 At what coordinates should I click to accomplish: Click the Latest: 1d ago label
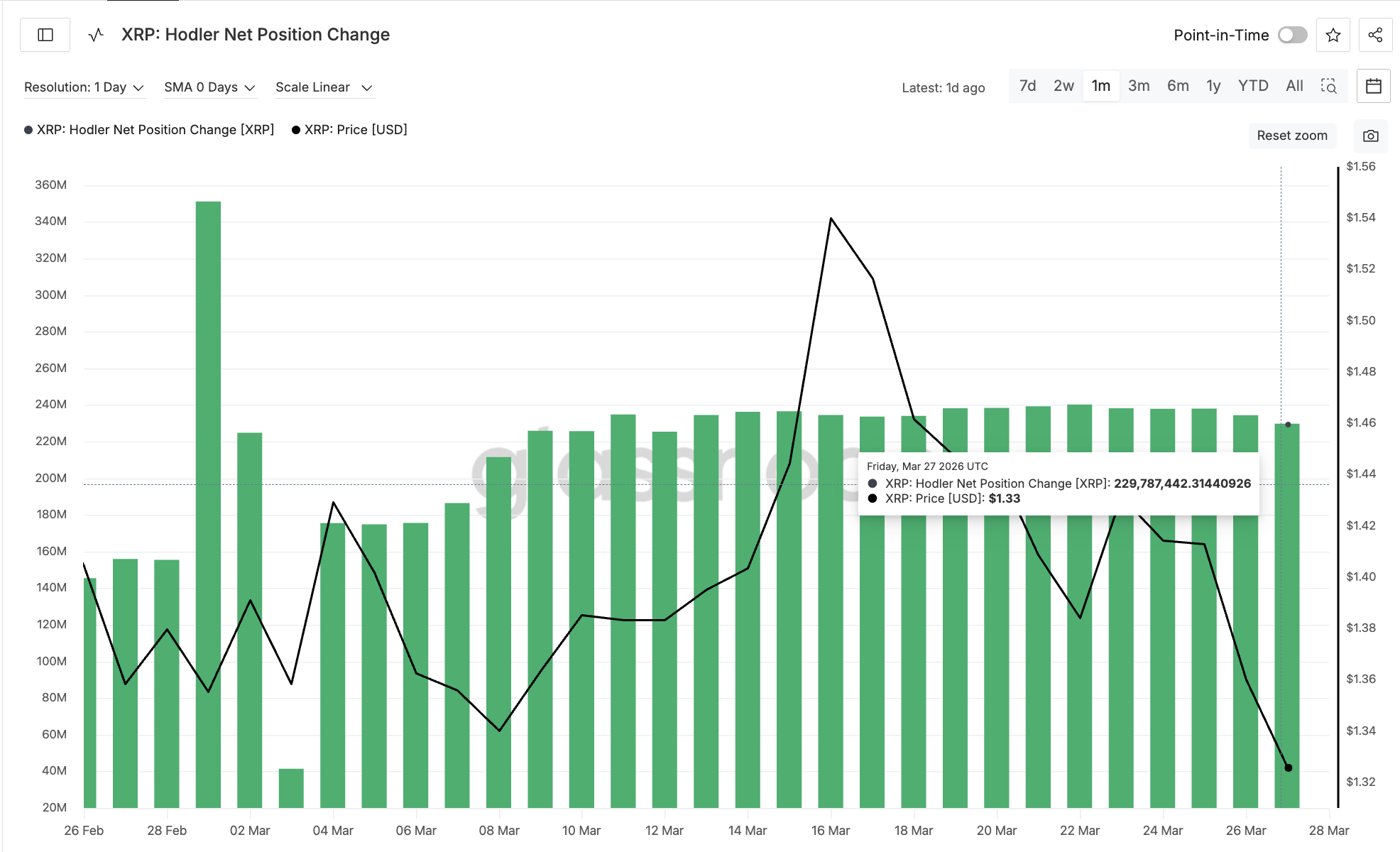[943, 87]
